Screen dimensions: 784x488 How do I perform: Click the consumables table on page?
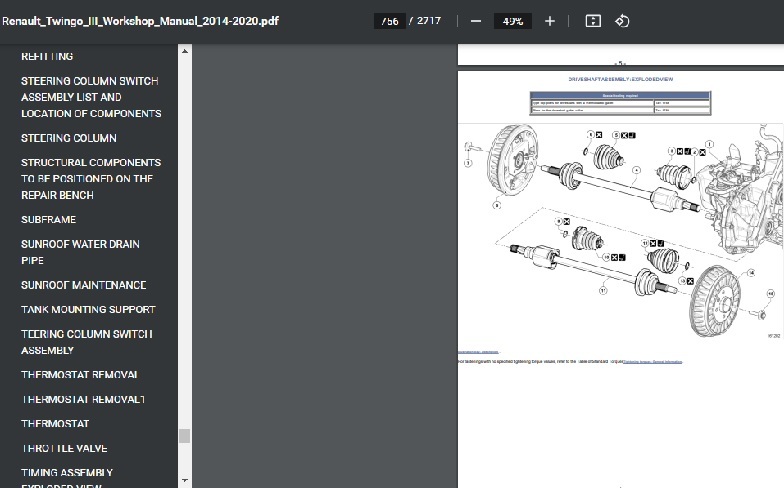620,104
